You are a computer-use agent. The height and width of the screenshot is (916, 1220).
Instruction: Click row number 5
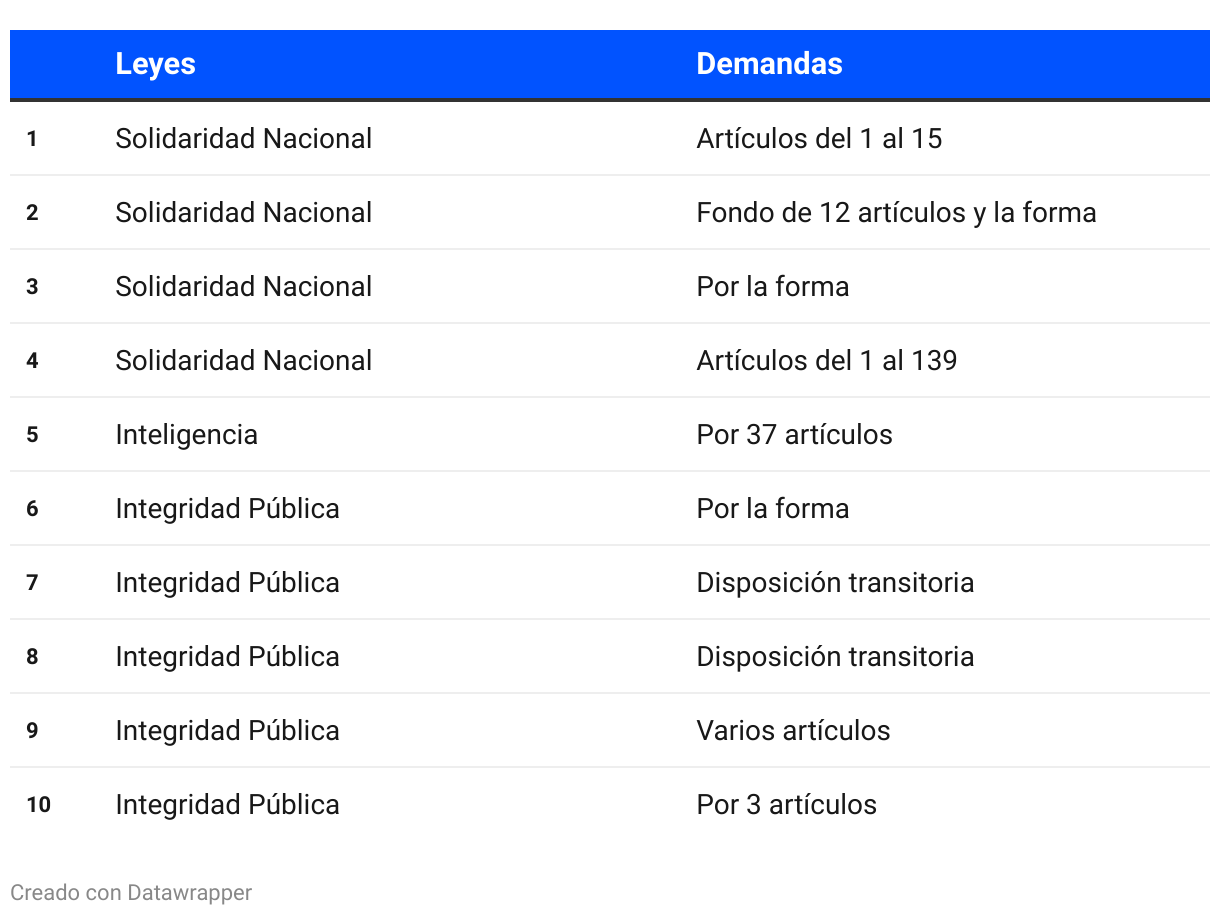(x=32, y=434)
